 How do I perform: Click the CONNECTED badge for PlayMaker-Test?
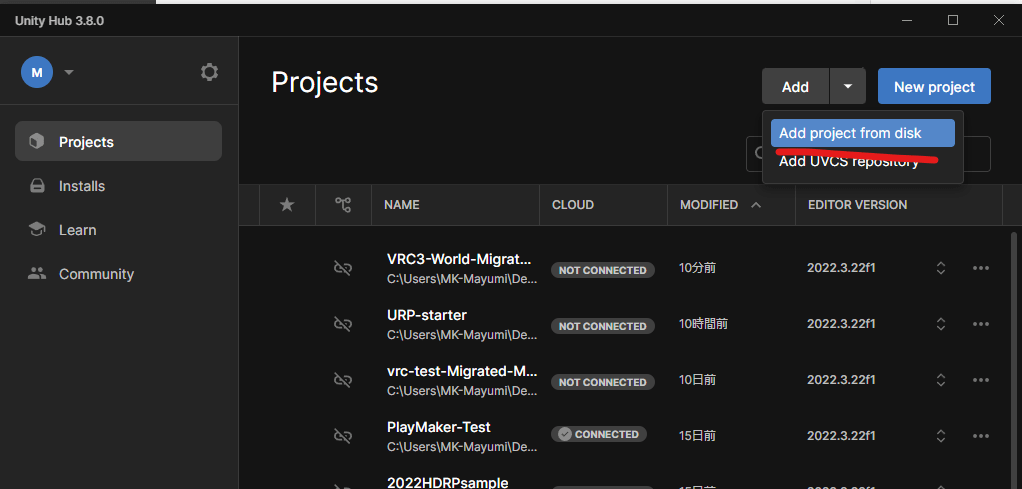[x=599, y=435]
